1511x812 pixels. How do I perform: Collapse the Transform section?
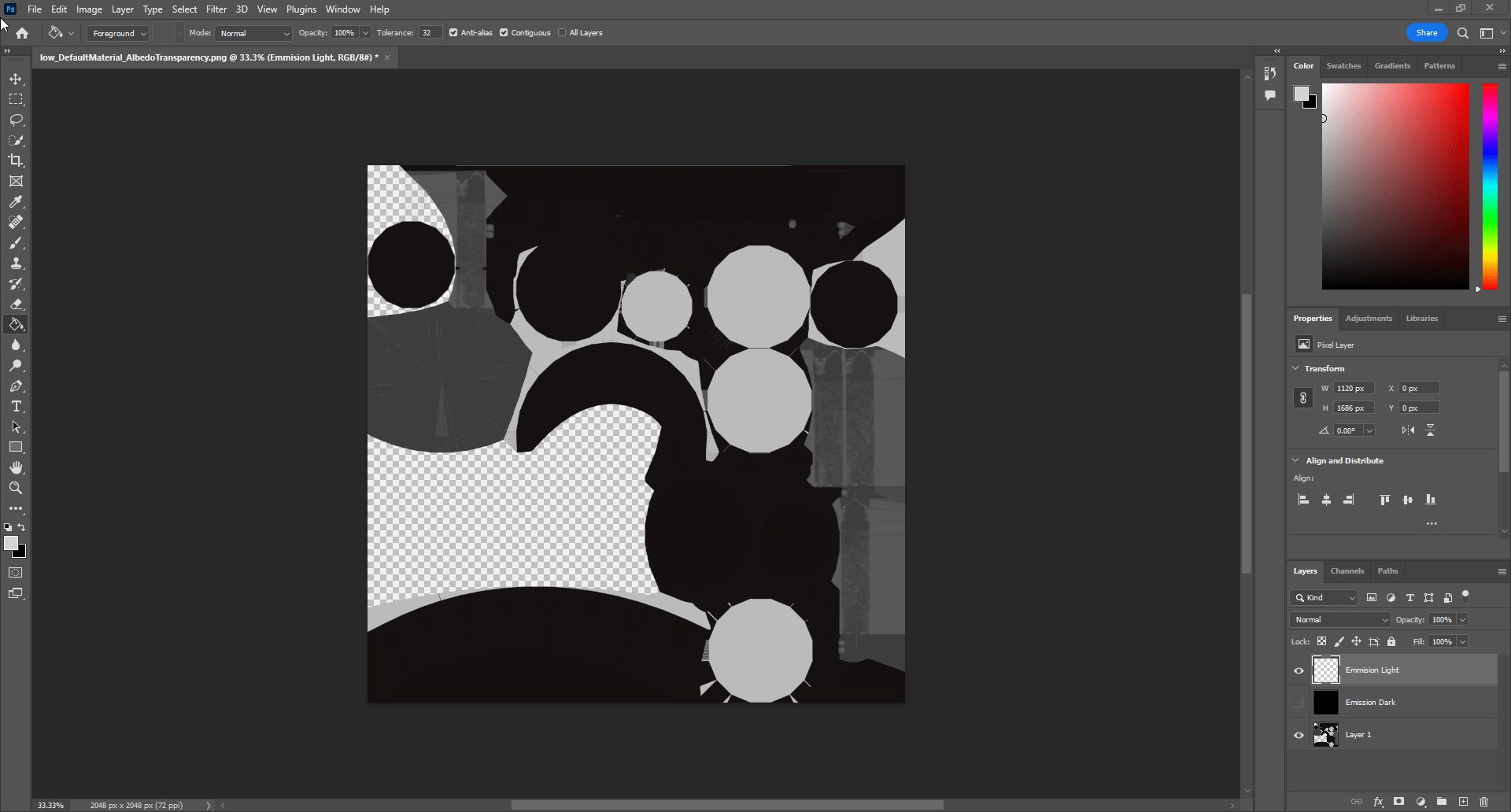pyautogui.click(x=1296, y=368)
